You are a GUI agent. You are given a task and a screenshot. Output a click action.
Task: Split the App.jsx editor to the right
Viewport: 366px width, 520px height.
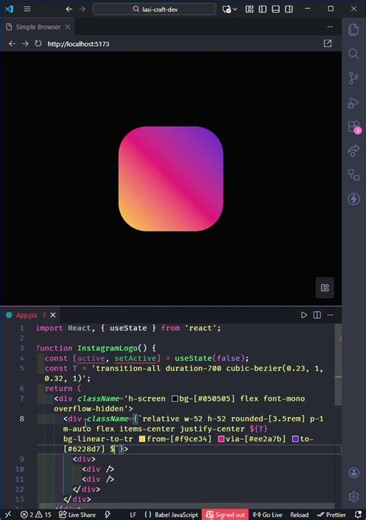pos(317,315)
